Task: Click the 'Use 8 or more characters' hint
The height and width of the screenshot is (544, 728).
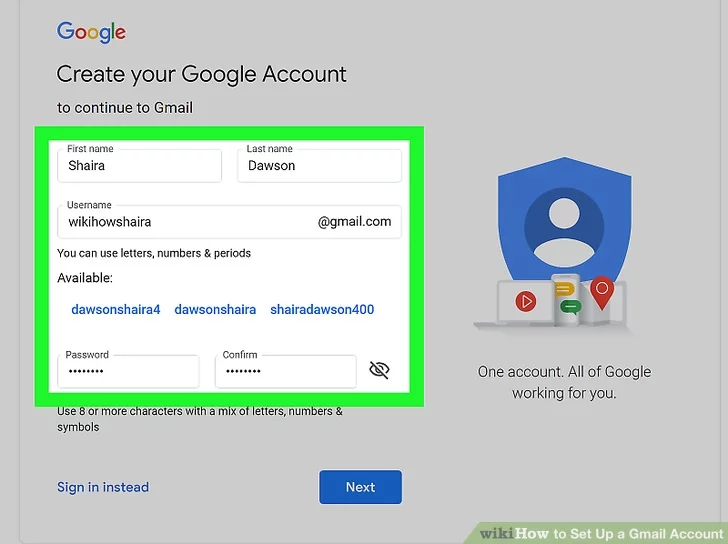Action: point(200,419)
